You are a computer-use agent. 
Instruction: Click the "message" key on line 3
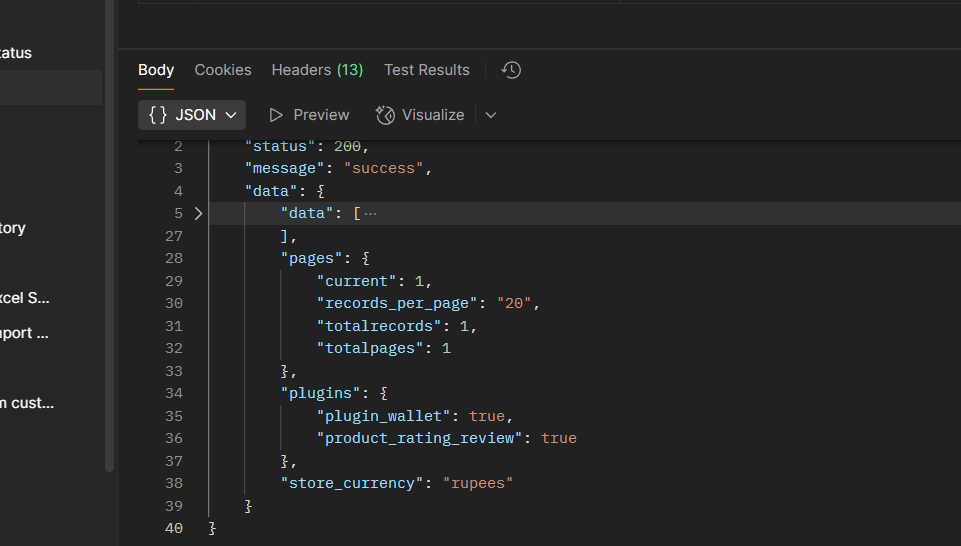(284, 169)
